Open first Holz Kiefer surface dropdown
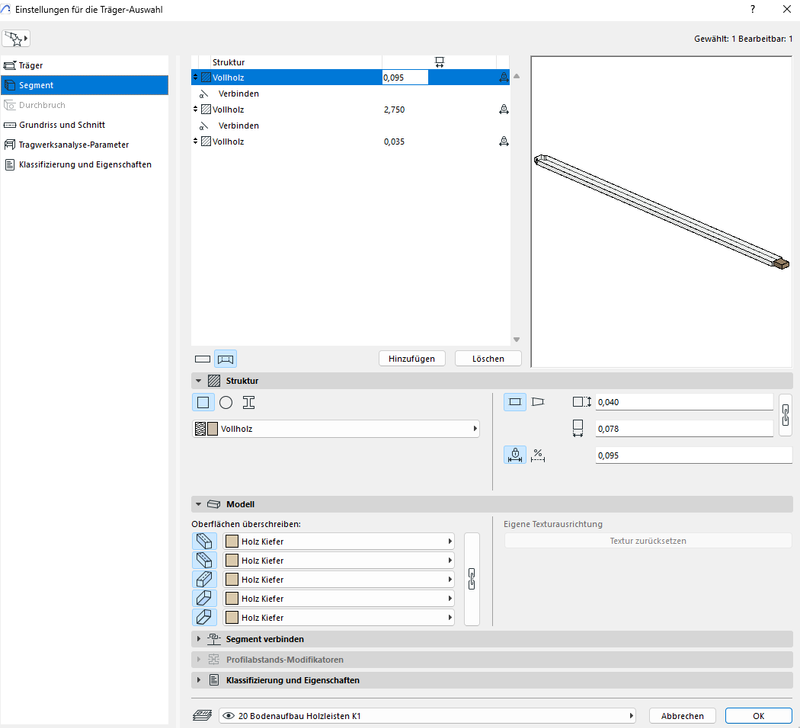Screen dimensions: 800x728 339,541
